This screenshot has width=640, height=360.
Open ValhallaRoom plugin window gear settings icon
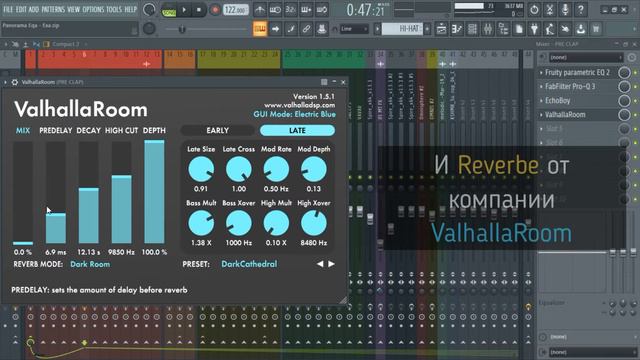(15, 82)
